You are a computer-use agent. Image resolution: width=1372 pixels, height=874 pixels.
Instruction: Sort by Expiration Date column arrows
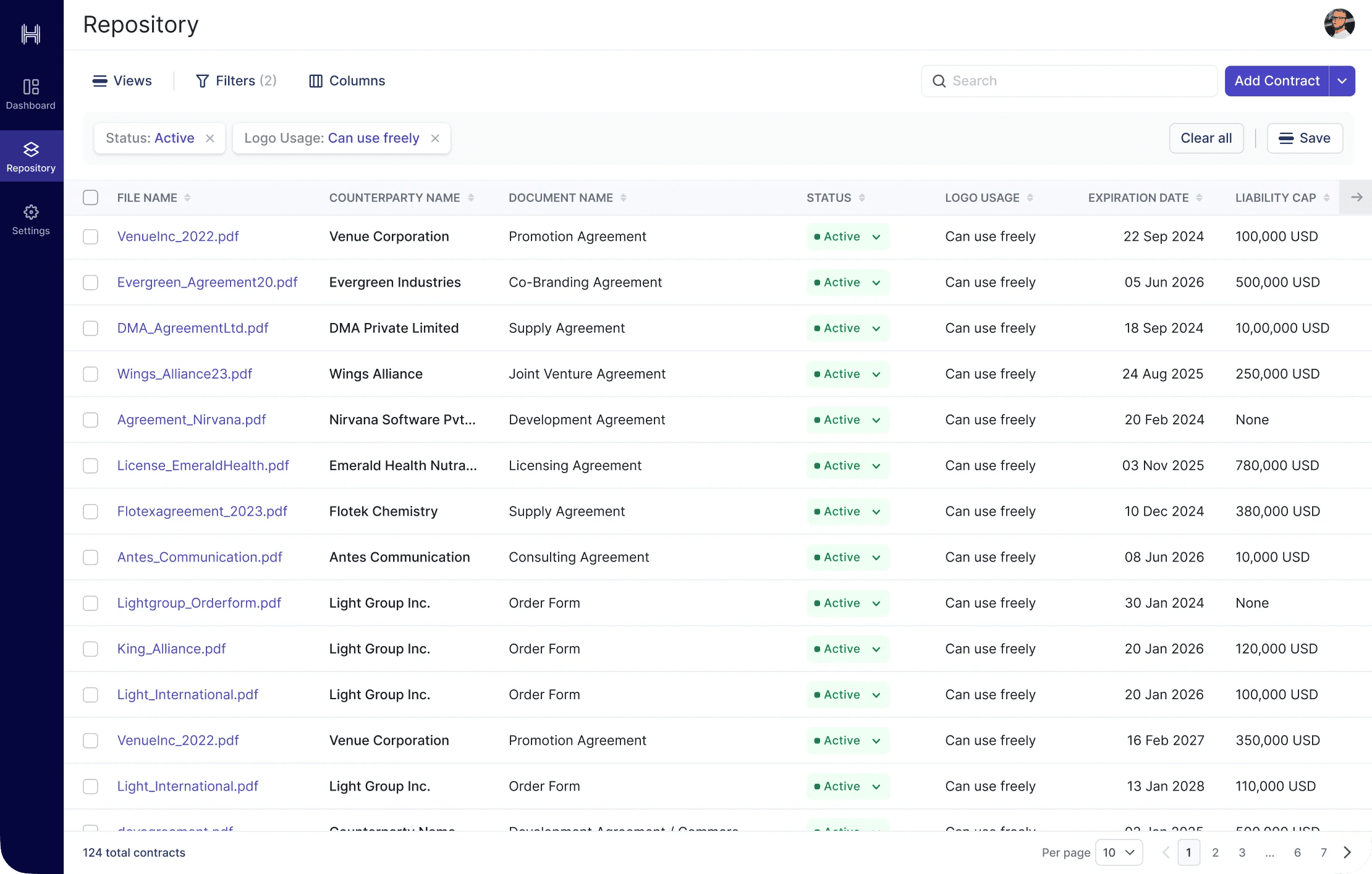(1199, 198)
